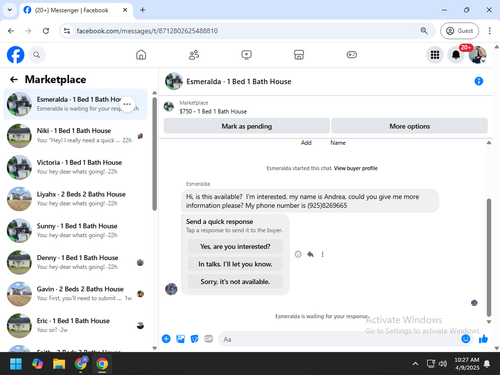Open File Explorer from taskbar
Viewport: 500px width, 375px height.
pyautogui.click(x=59, y=364)
